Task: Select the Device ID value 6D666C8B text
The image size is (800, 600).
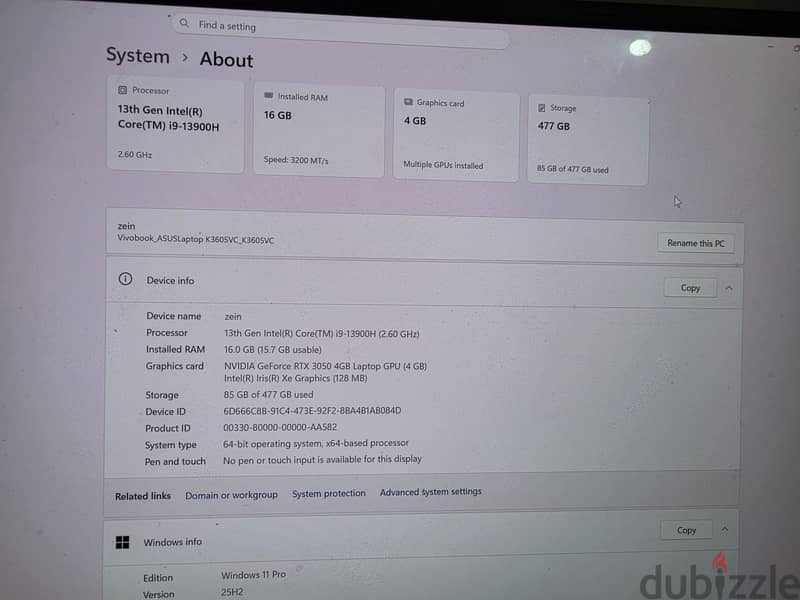Action: coord(312,411)
